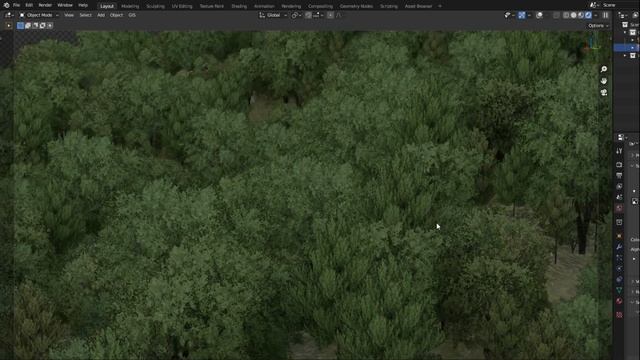Viewport: 640px width, 360px height.
Task: Open the viewport Object menu
Action: pos(116,15)
